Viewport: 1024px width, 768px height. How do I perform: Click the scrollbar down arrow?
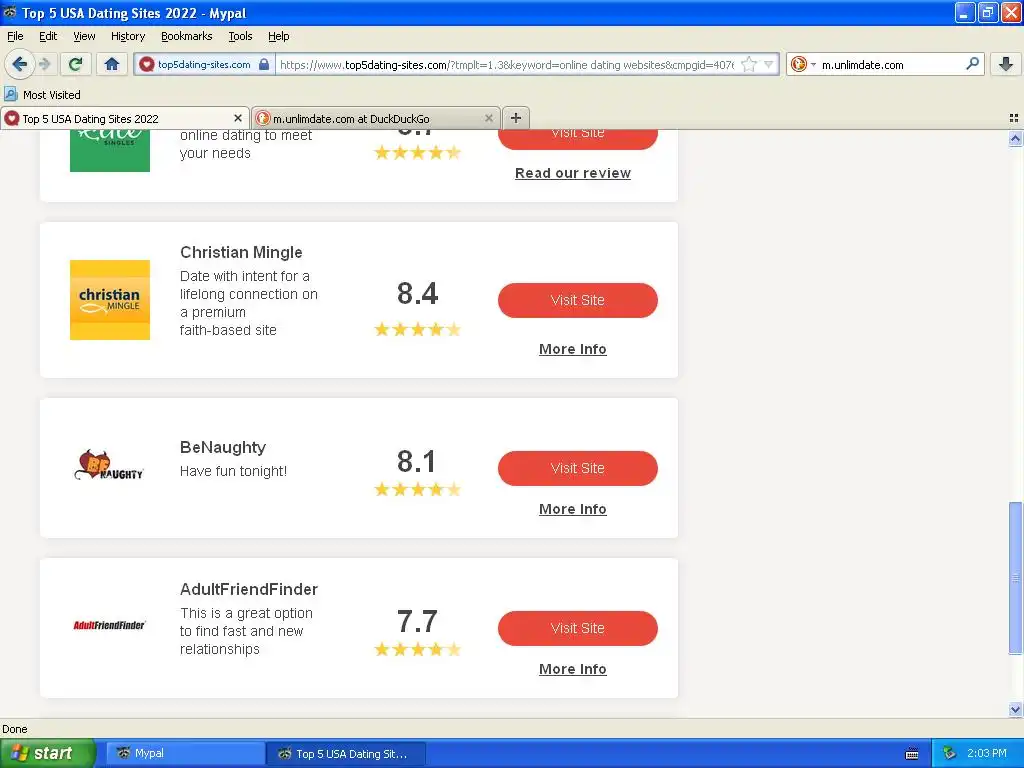click(1015, 709)
